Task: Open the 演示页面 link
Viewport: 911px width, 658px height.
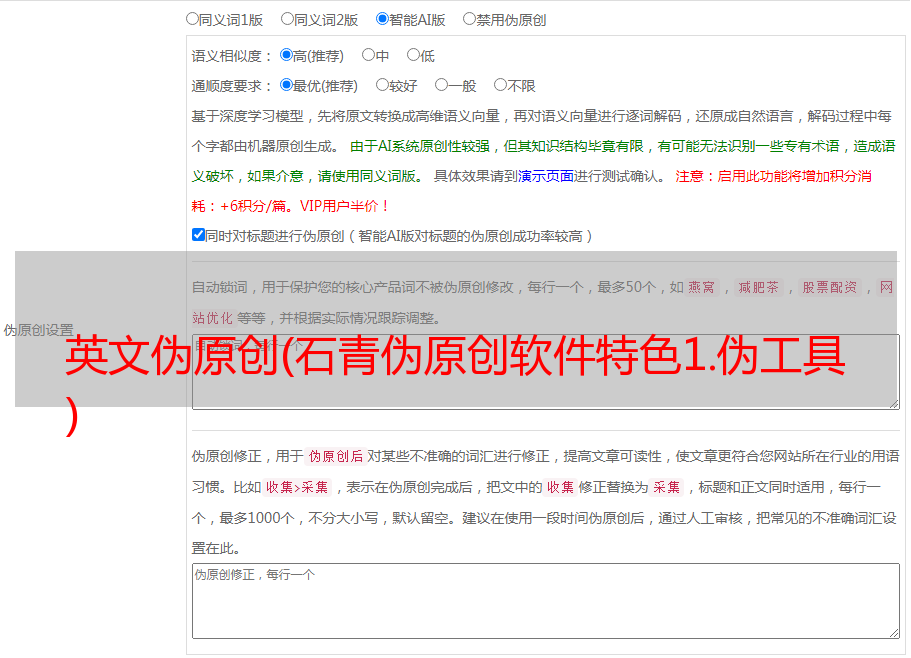Action: 546,176
